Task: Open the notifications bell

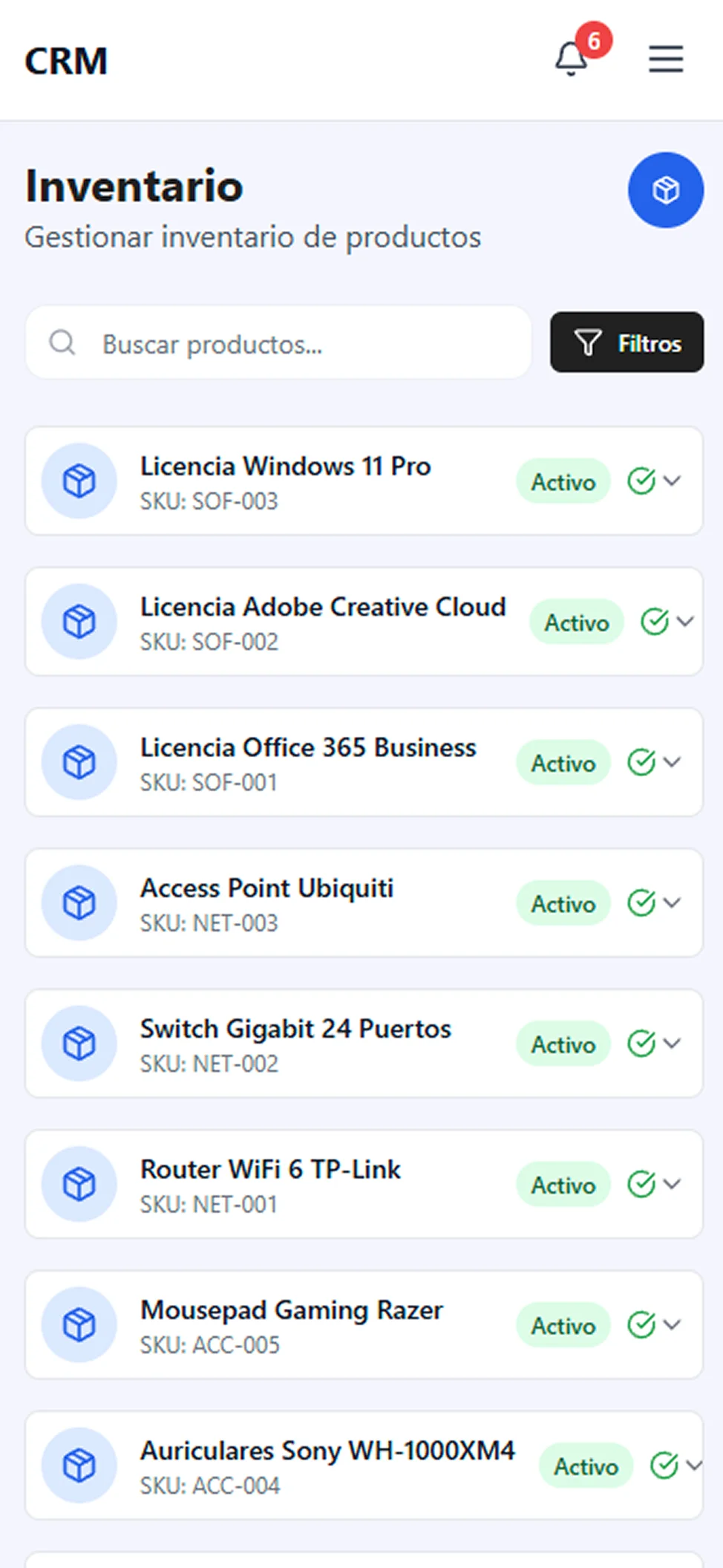Action: (x=572, y=59)
